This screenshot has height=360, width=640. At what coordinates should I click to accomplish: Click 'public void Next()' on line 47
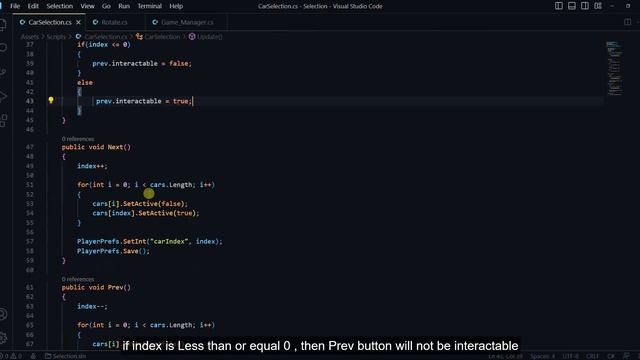click(x=96, y=147)
